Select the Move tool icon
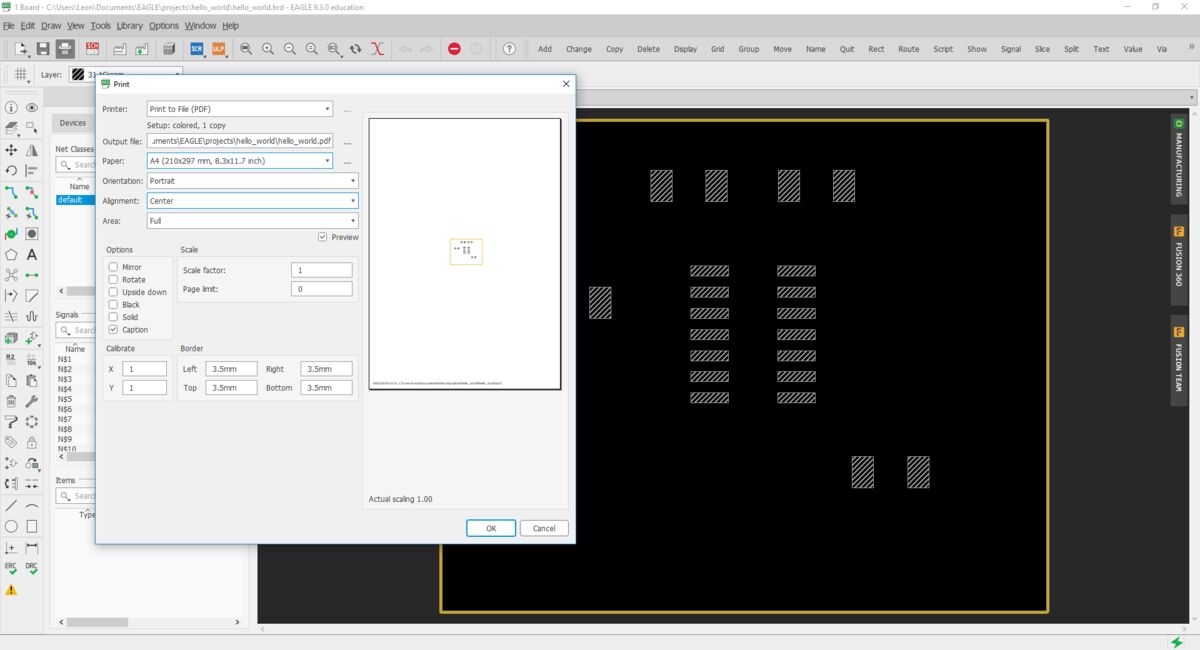Viewport: 1200px width, 650px height. coord(11,150)
